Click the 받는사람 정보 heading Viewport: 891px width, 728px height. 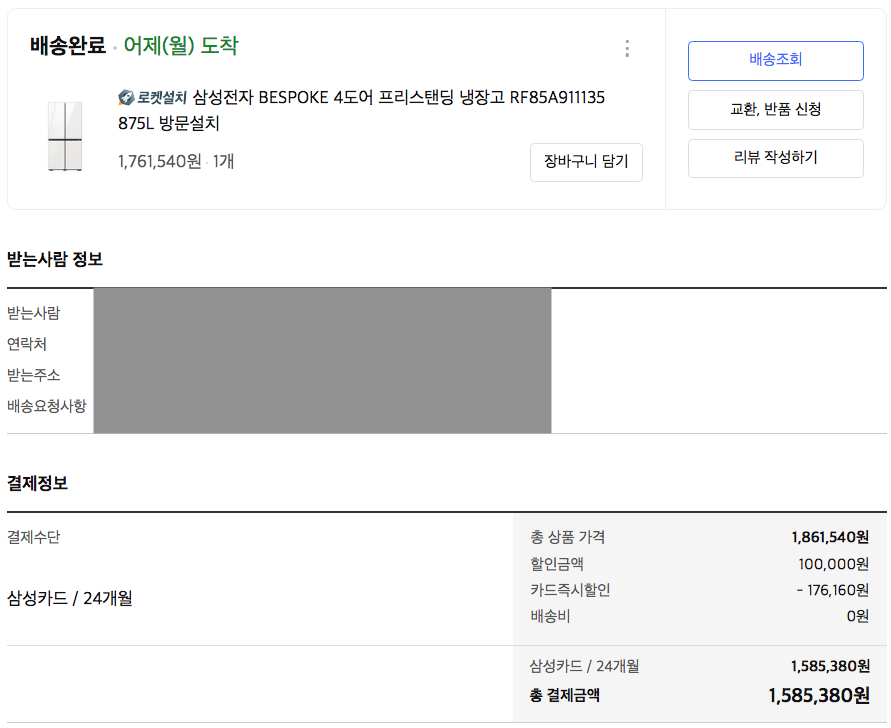point(55,259)
